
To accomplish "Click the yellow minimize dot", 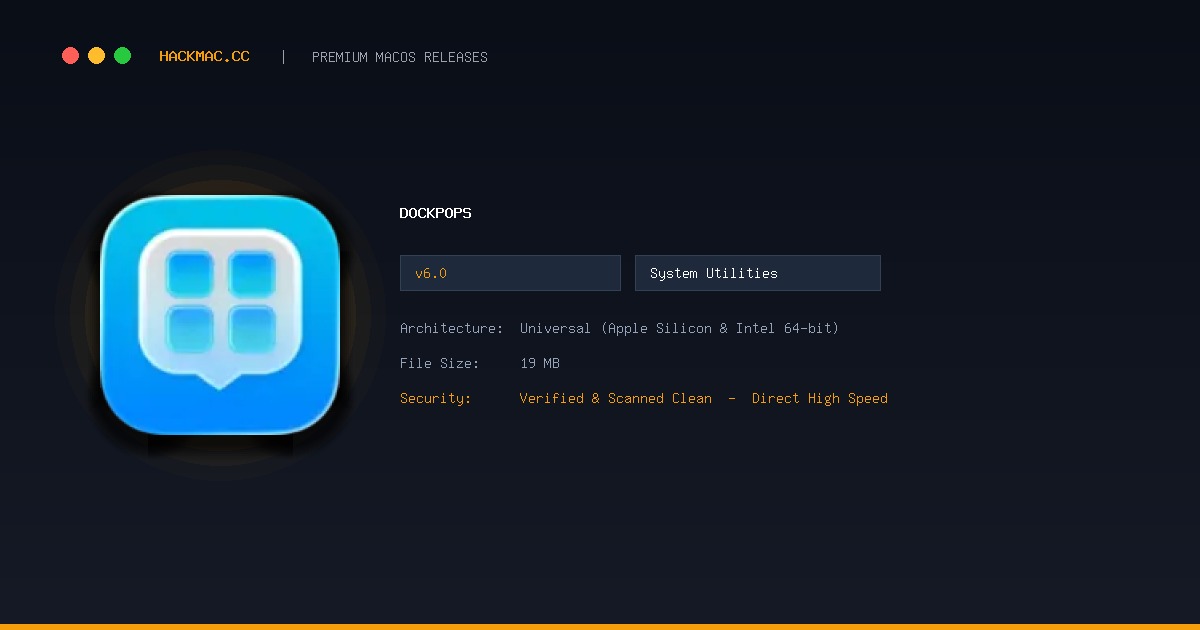I will [96, 56].
